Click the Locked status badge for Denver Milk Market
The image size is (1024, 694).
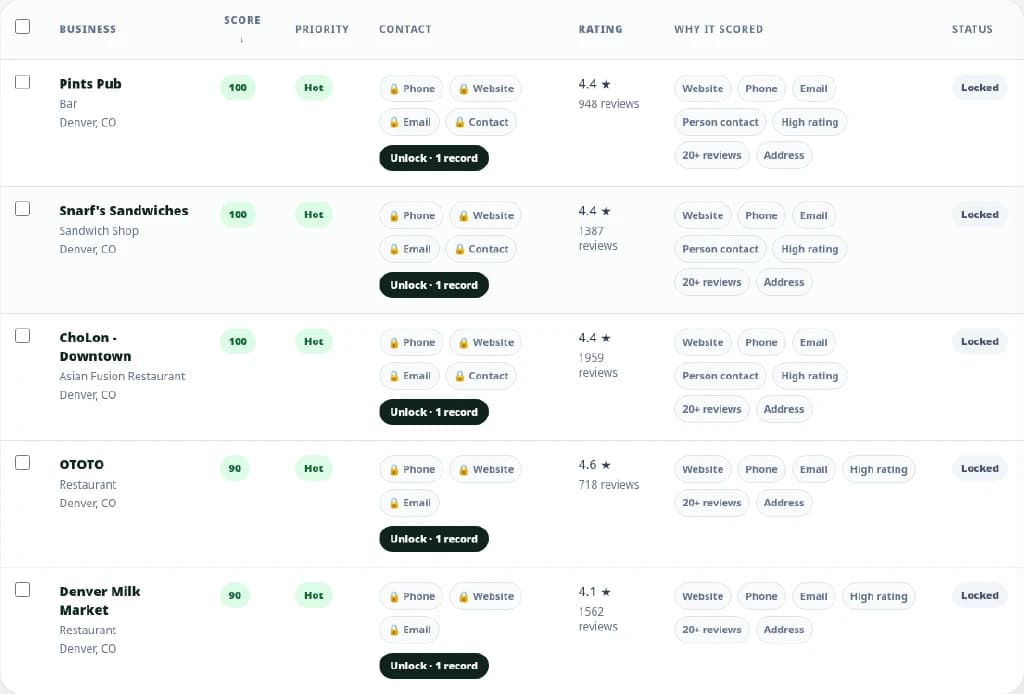pyautogui.click(x=980, y=595)
